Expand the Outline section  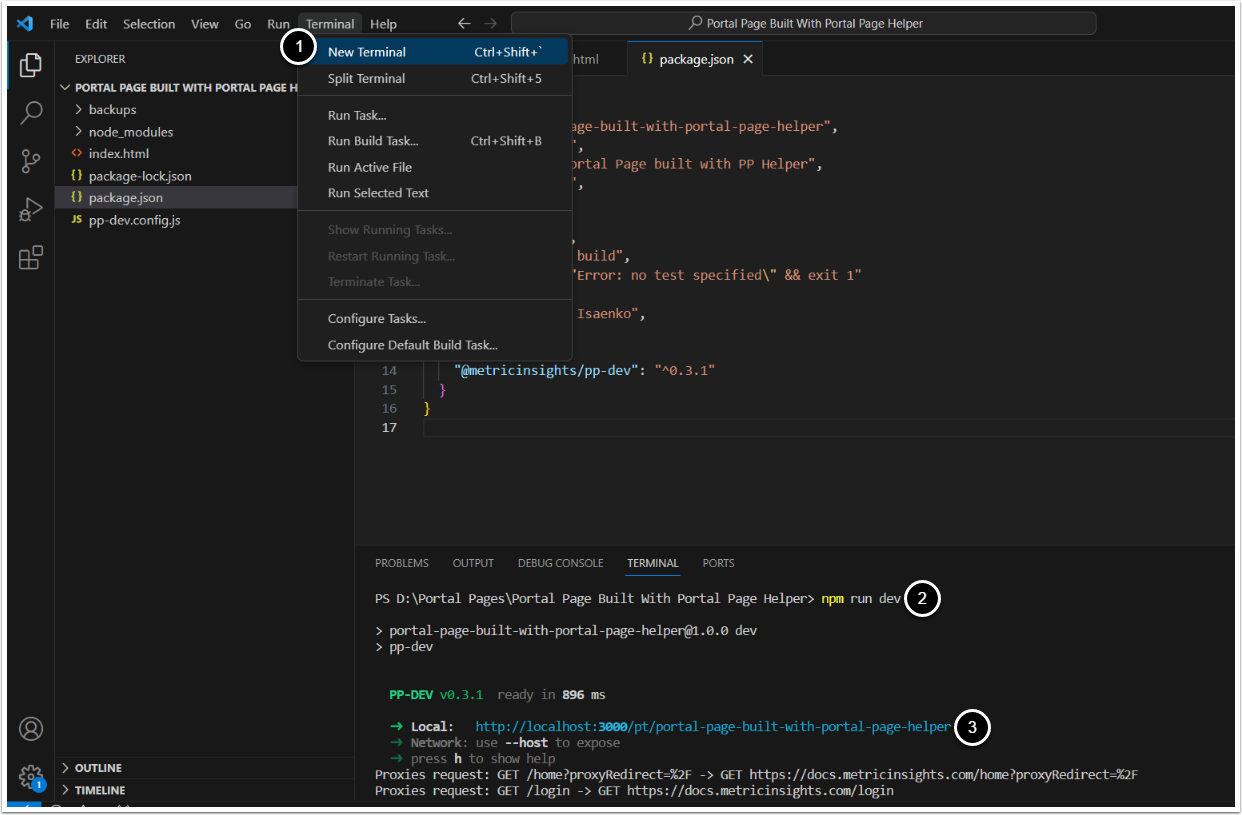click(98, 768)
